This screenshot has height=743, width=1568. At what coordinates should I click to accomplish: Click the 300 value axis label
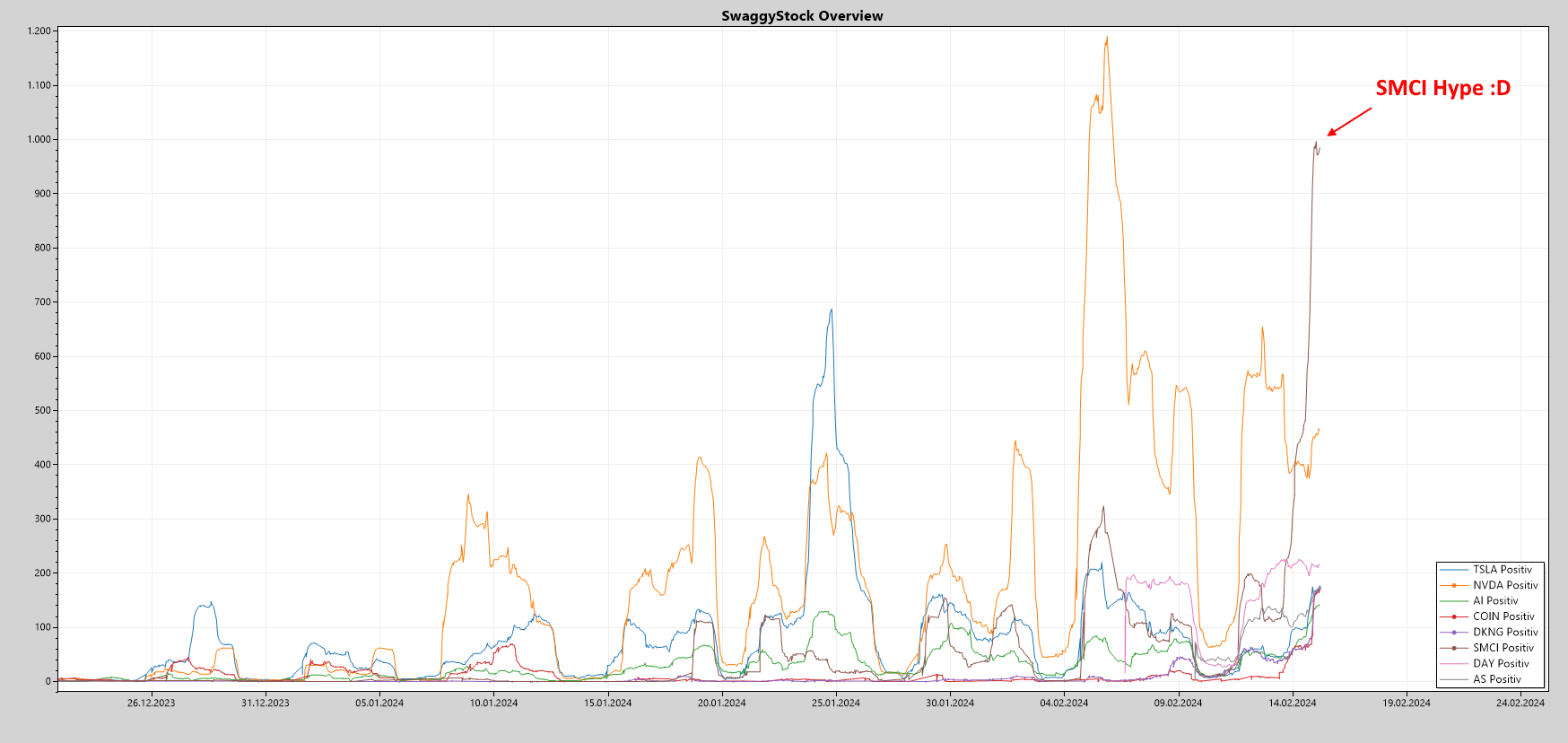[x=43, y=519]
